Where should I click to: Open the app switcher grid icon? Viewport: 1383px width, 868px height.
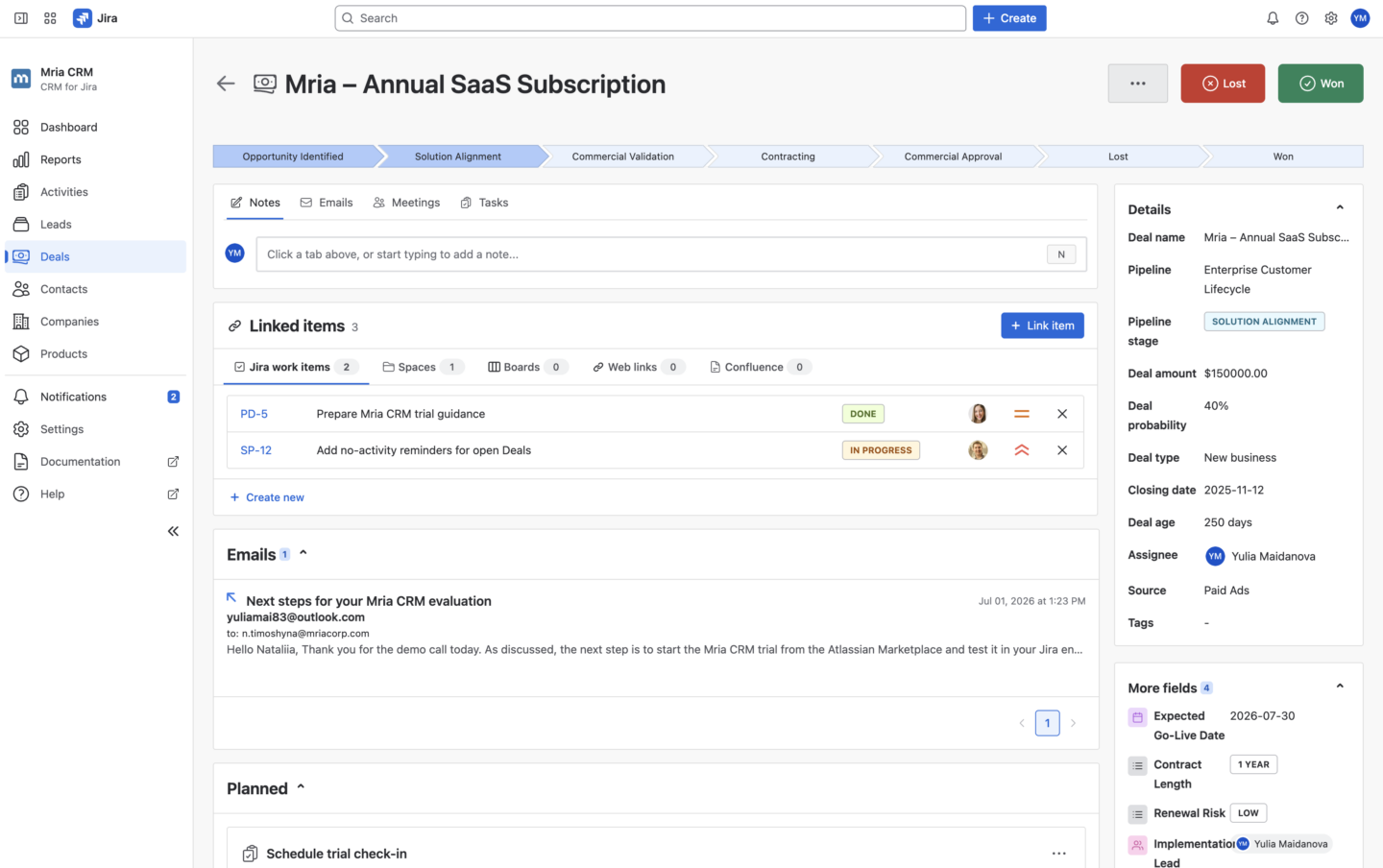[50, 18]
